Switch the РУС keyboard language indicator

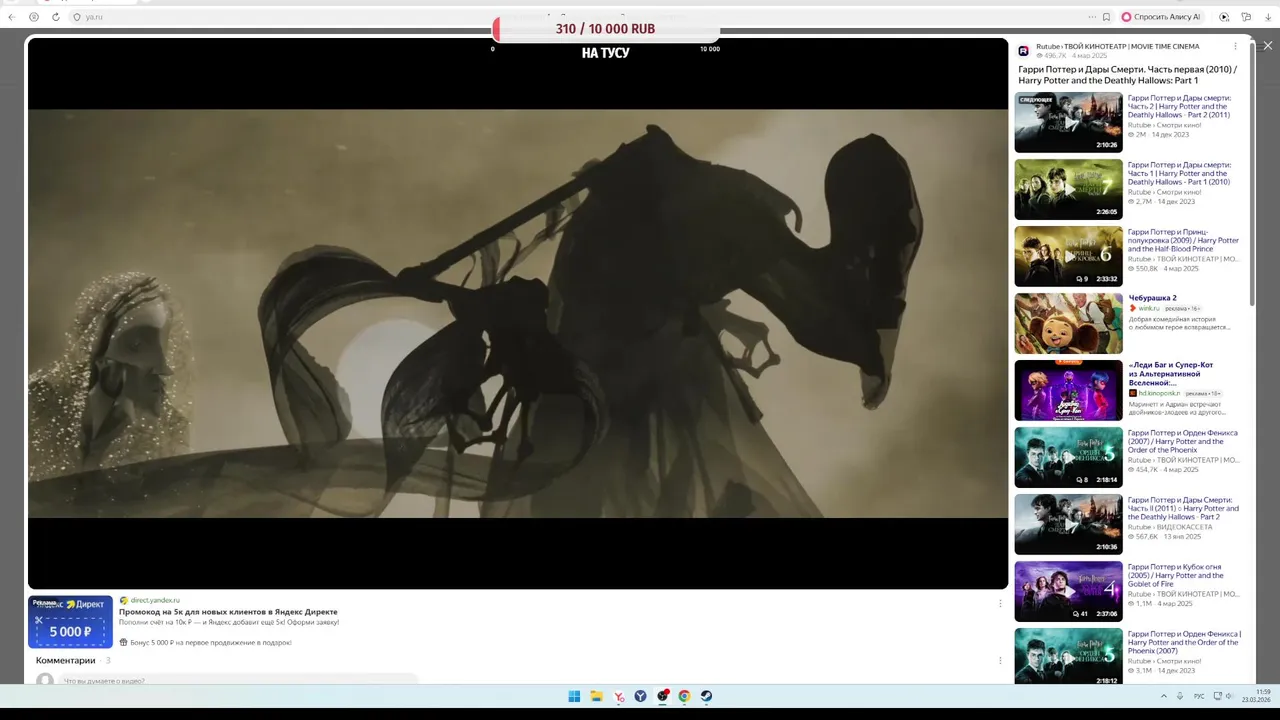click(1199, 696)
